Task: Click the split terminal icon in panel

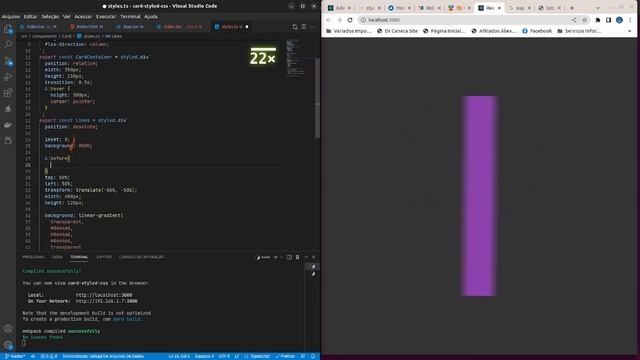Action: click(x=289, y=257)
